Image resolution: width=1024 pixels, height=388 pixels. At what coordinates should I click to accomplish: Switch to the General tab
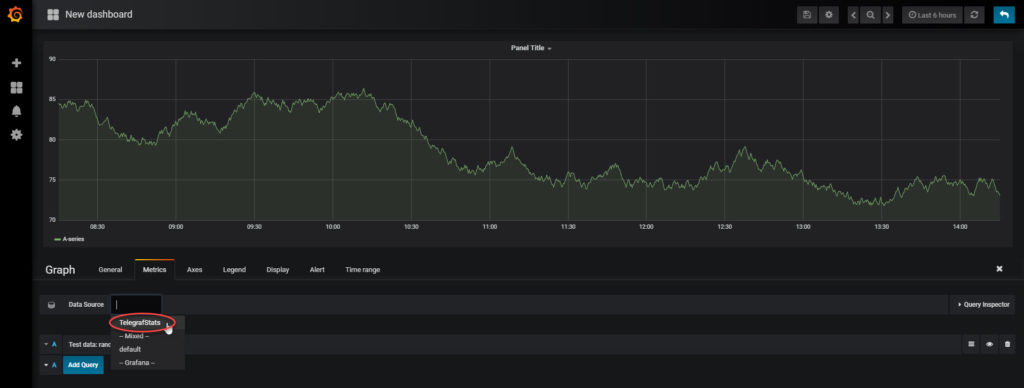coord(110,269)
